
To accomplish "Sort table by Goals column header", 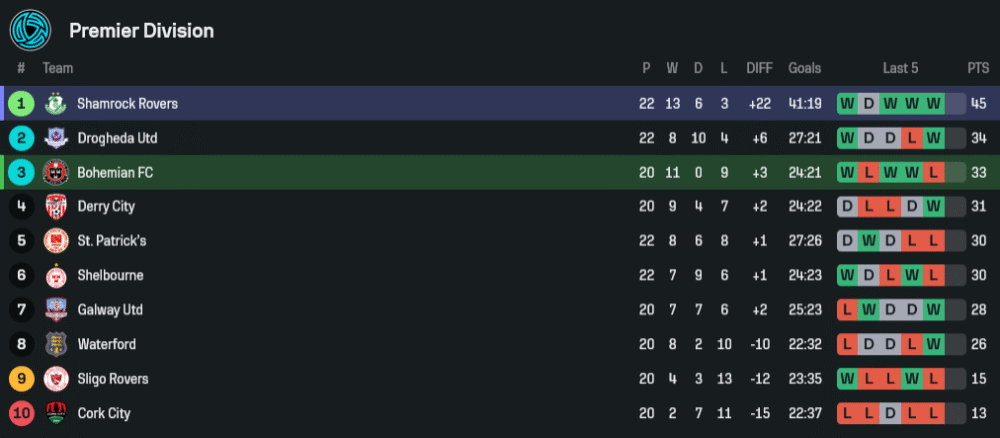I will click(804, 68).
